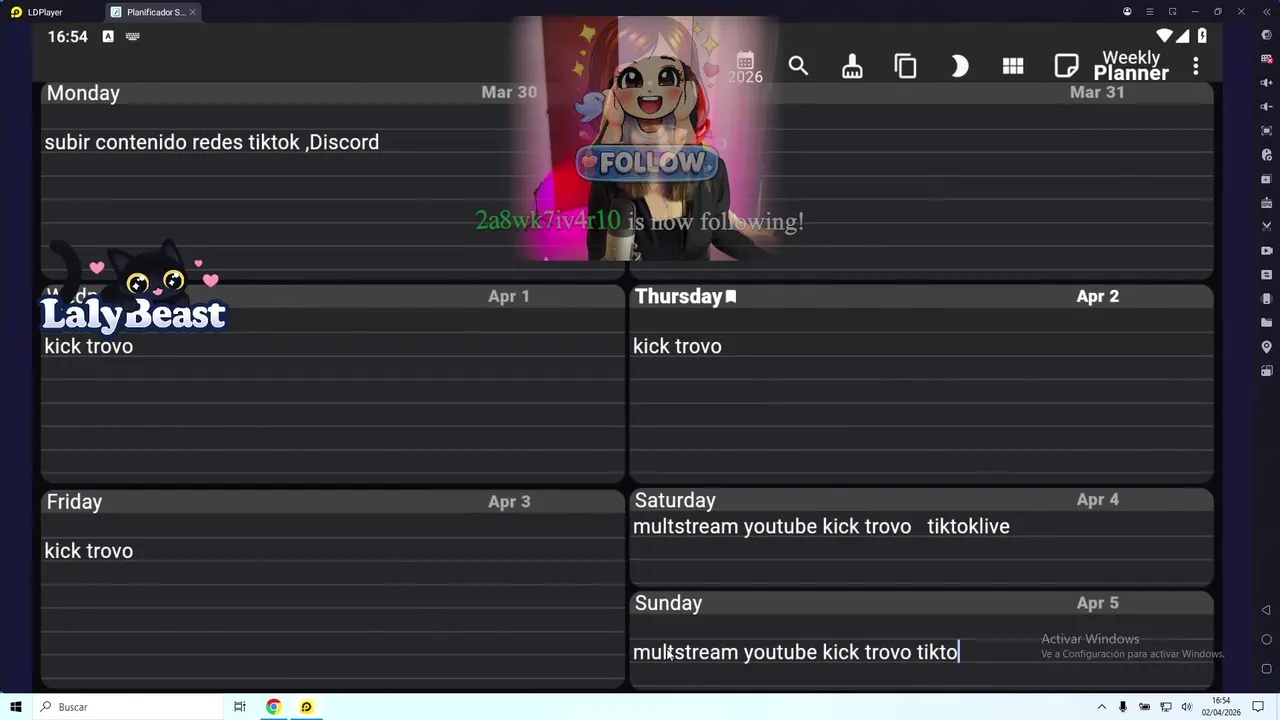Click Android back triangle button
The image size is (1280, 720).
pyautogui.click(x=1266, y=610)
